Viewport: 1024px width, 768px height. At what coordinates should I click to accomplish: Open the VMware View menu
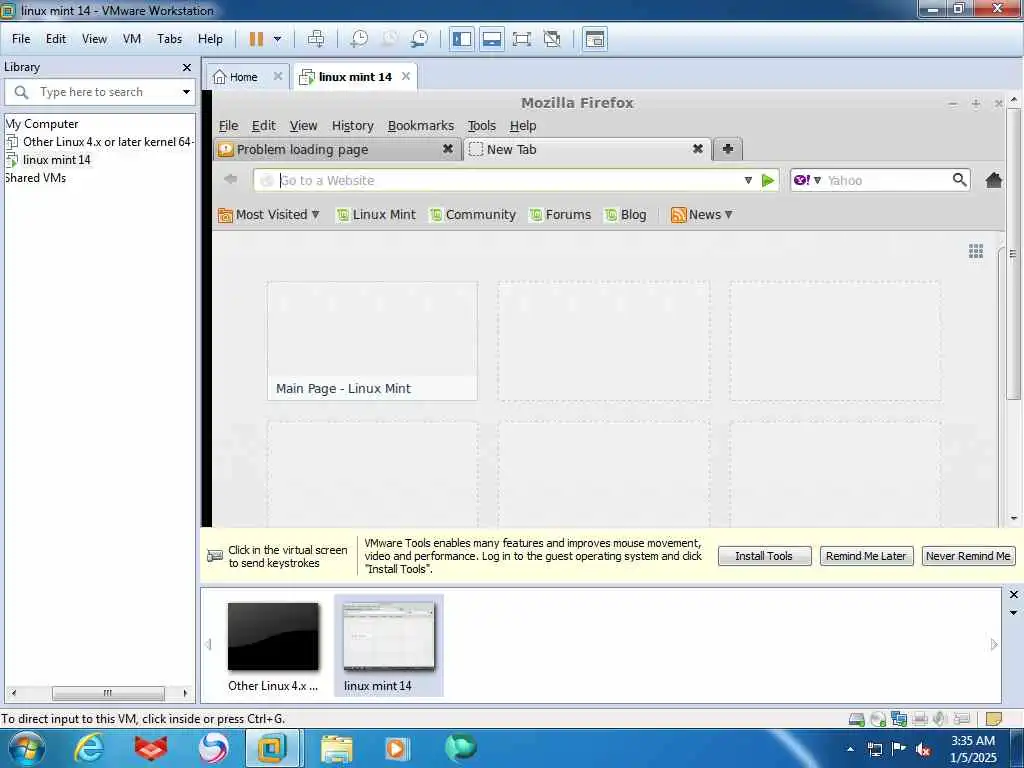click(94, 39)
